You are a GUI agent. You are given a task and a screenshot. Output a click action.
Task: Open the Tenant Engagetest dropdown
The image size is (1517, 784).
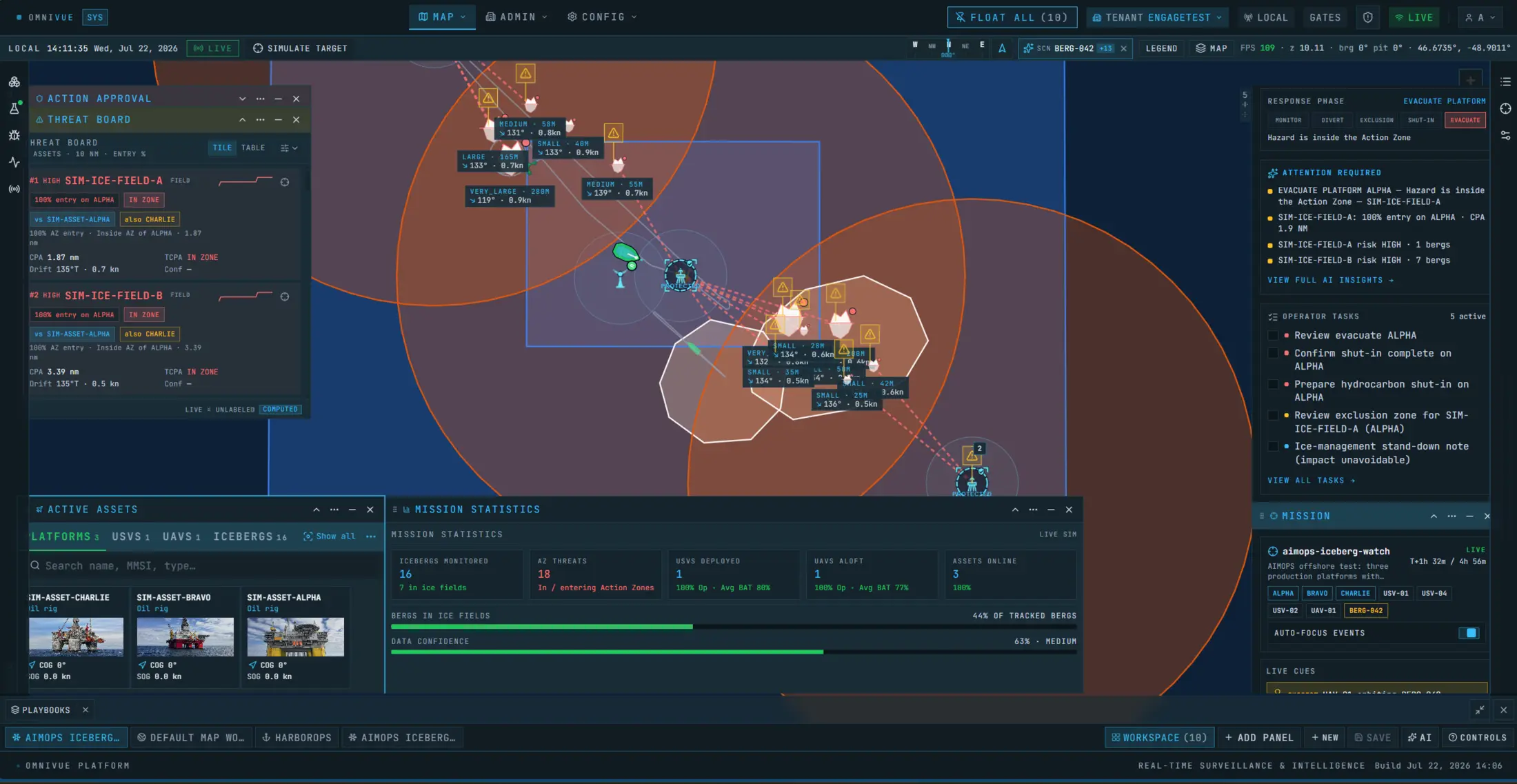tap(1158, 17)
